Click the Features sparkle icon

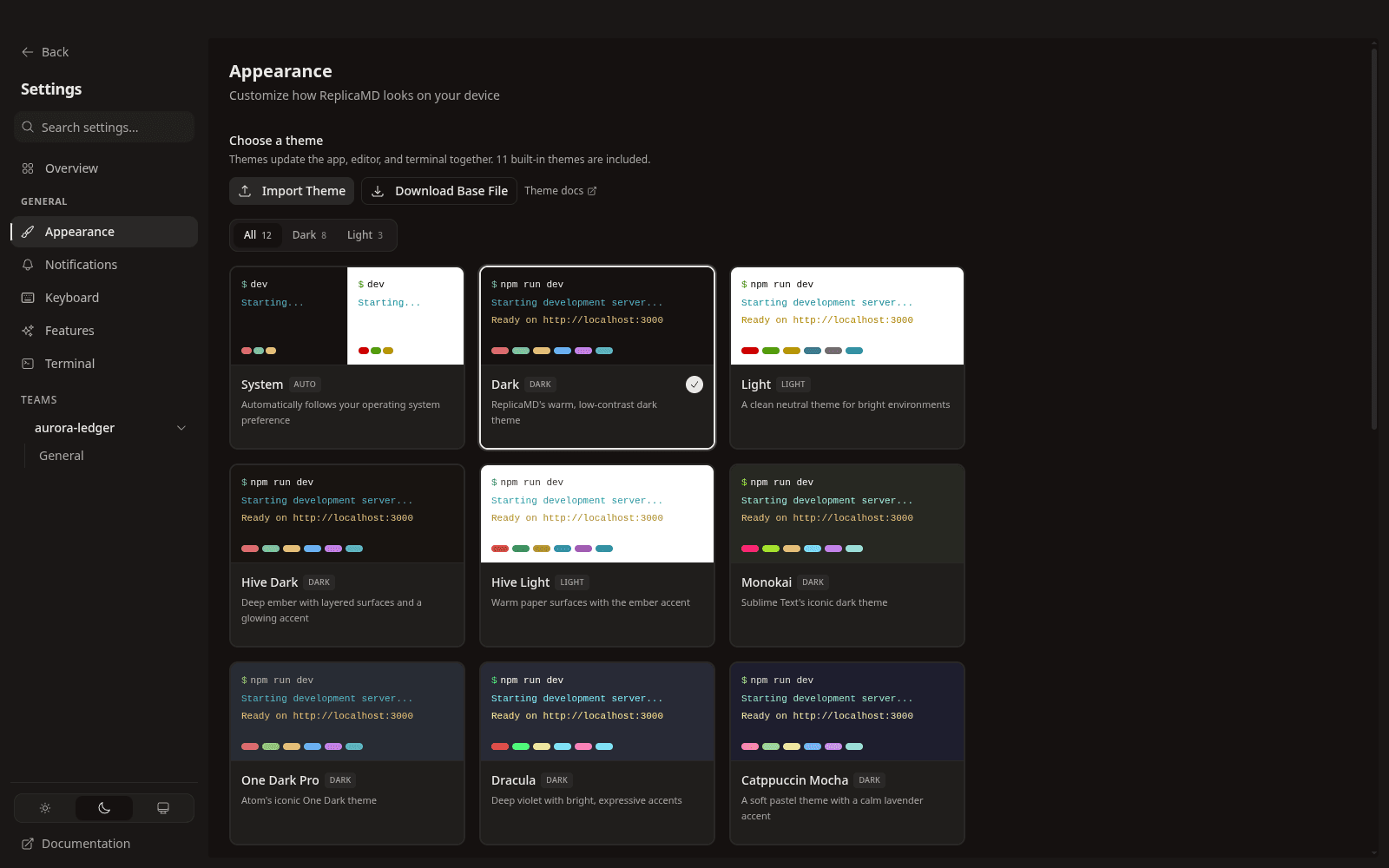click(x=28, y=331)
